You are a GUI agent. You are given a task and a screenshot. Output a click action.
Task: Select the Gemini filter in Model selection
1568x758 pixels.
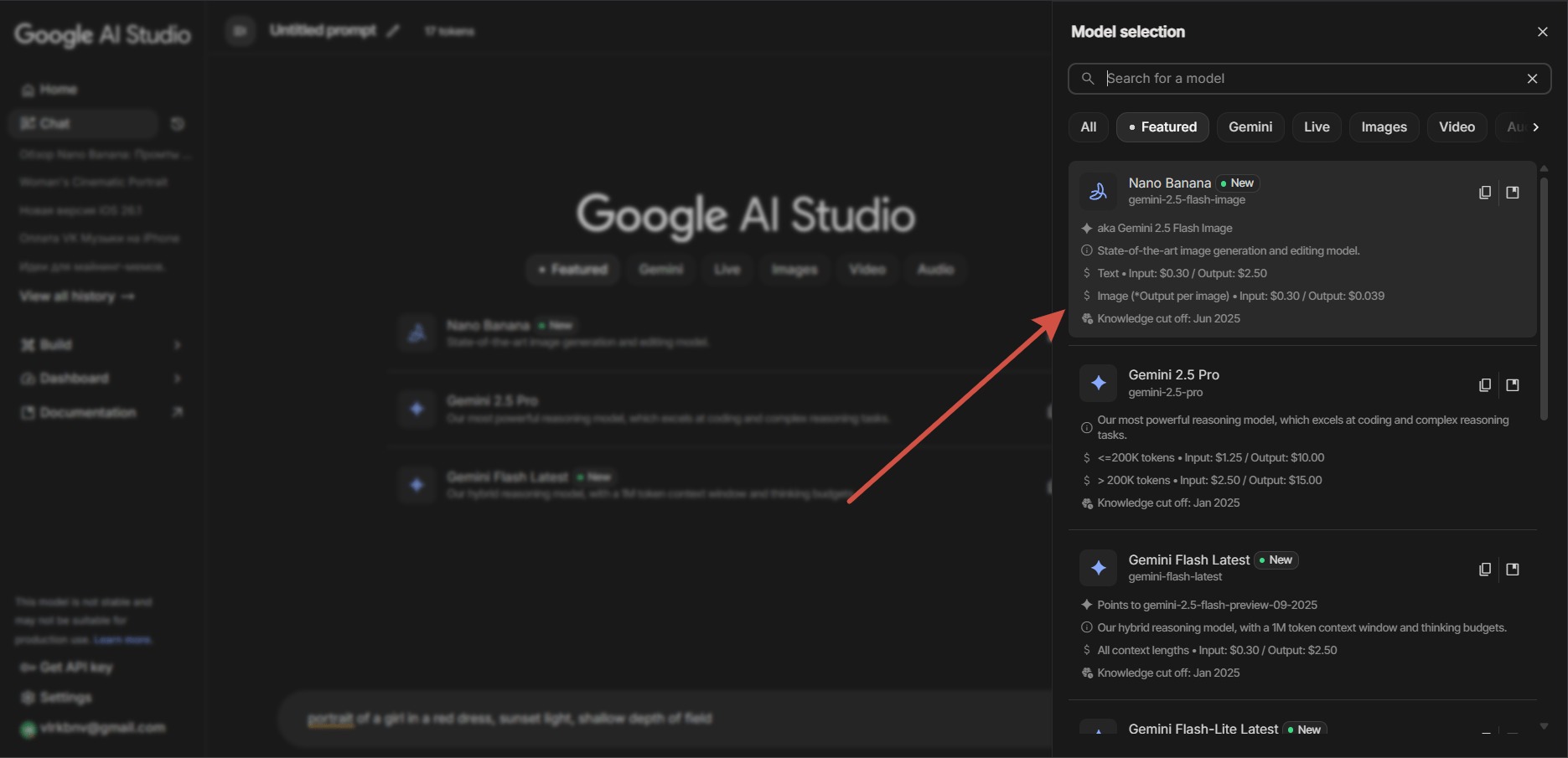[x=1250, y=127]
